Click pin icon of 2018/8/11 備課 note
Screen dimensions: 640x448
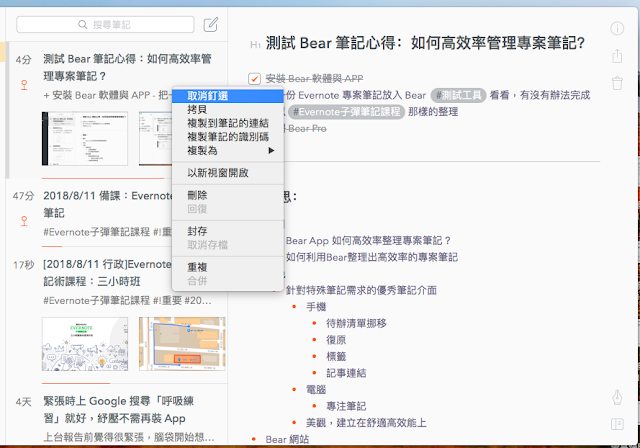(x=24, y=221)
